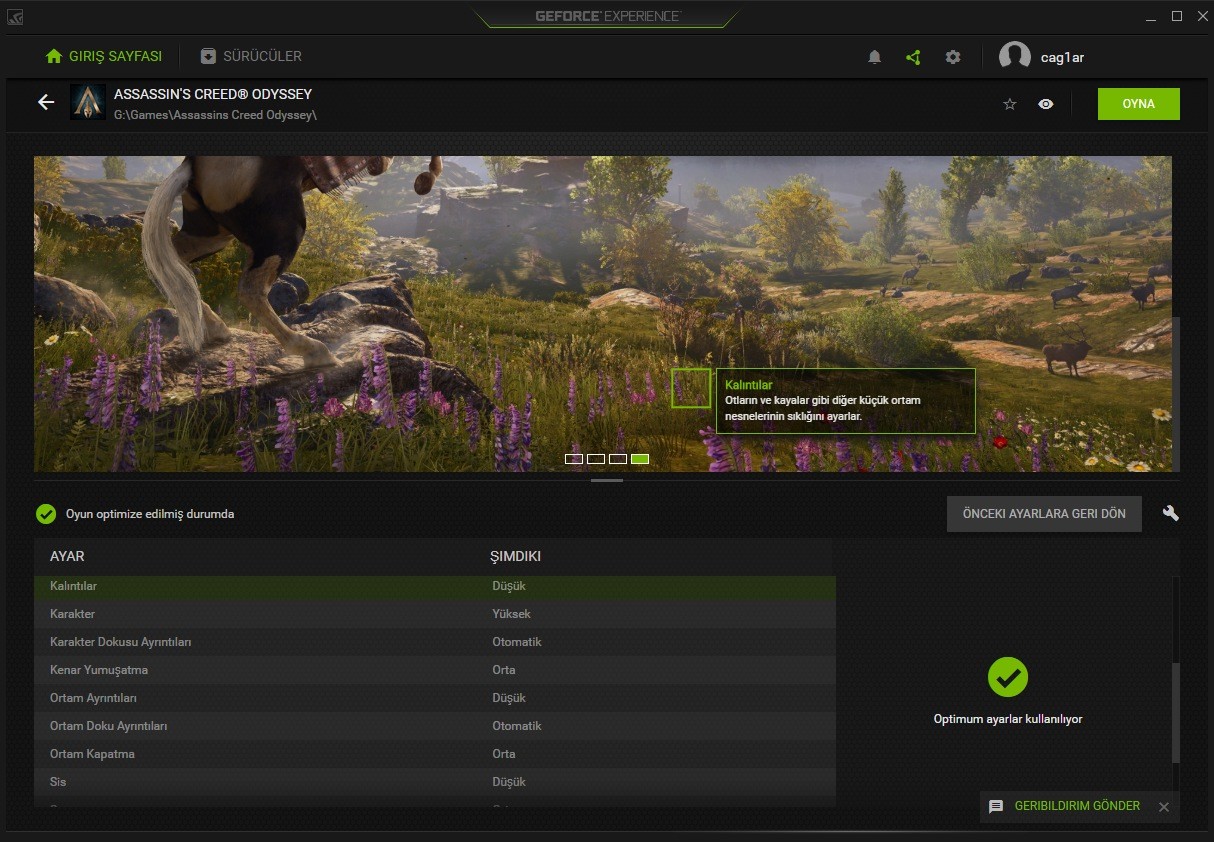The width and height of the screenshot is (1214, 842).
Task: Close the feedback bar
Action: click(x=1163, y=807)
